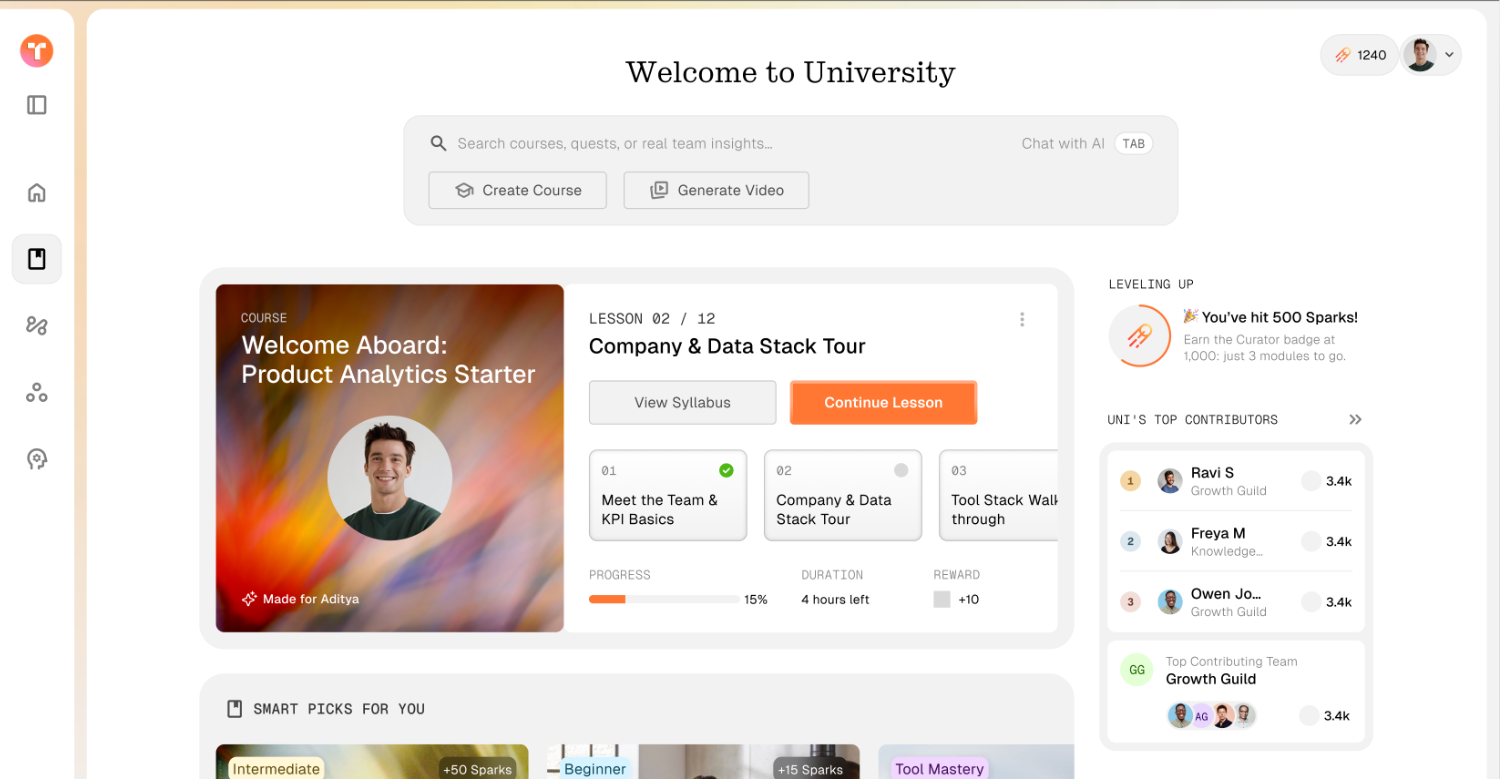Click Freya M avatar

click(1169, 541)
